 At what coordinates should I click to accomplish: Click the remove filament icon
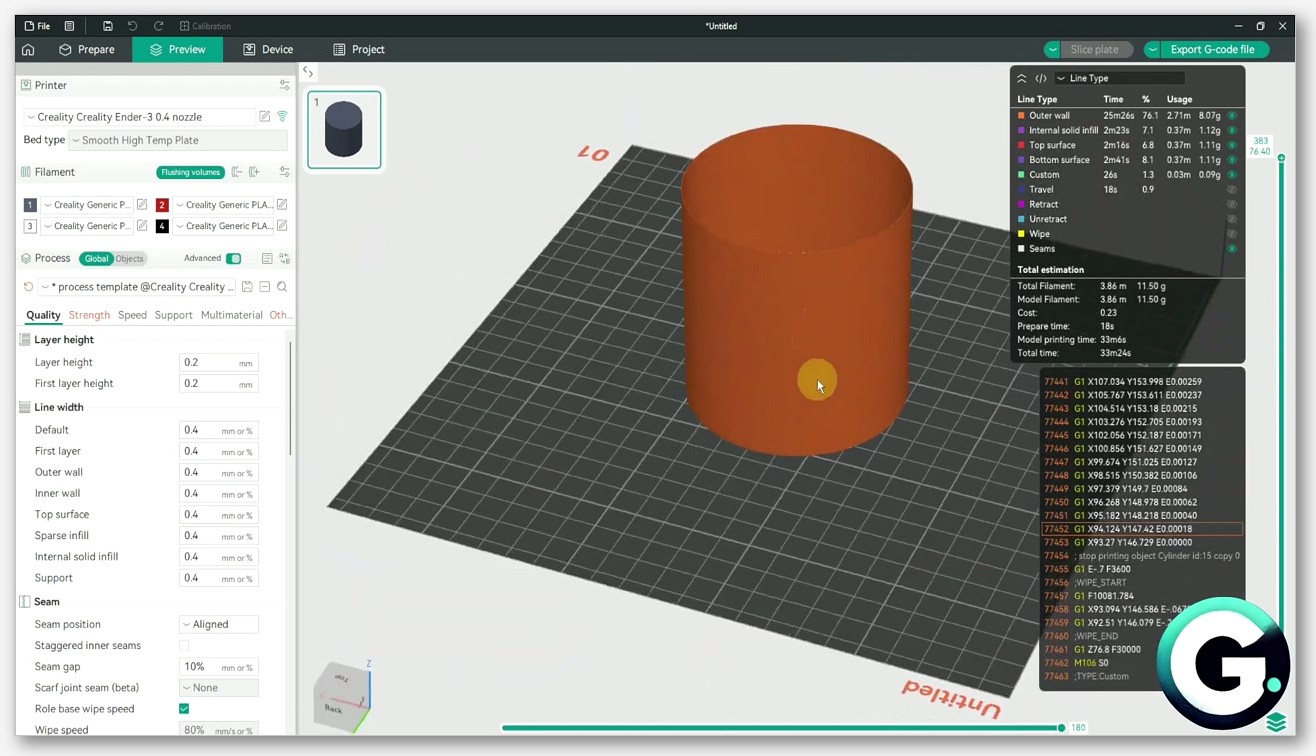[237, 172]
